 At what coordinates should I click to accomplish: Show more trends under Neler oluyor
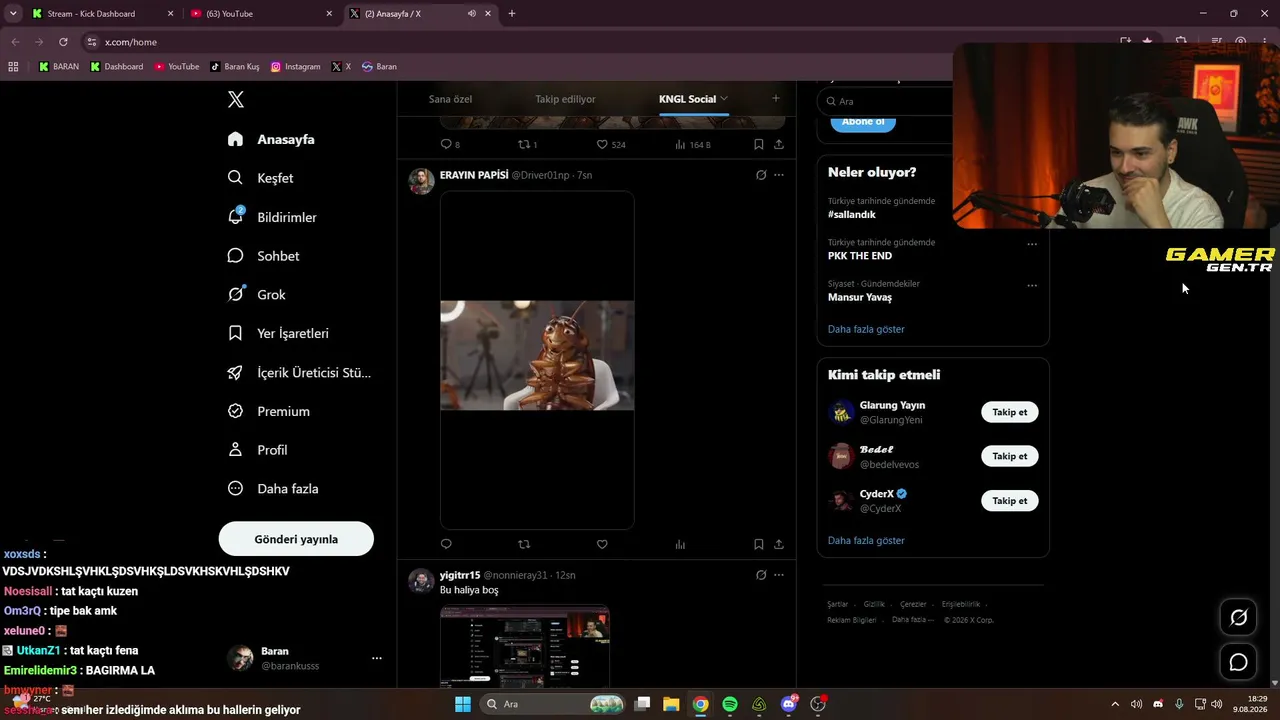pos(866,329)
